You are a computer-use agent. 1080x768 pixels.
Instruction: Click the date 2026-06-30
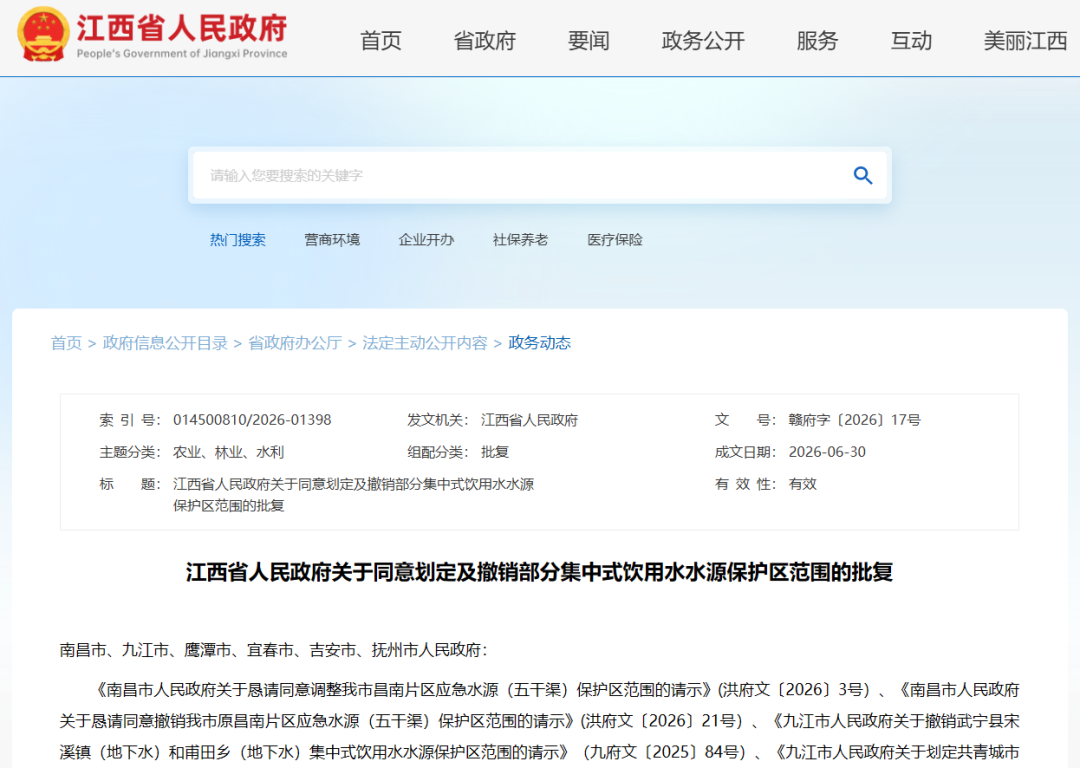point(827,453)
